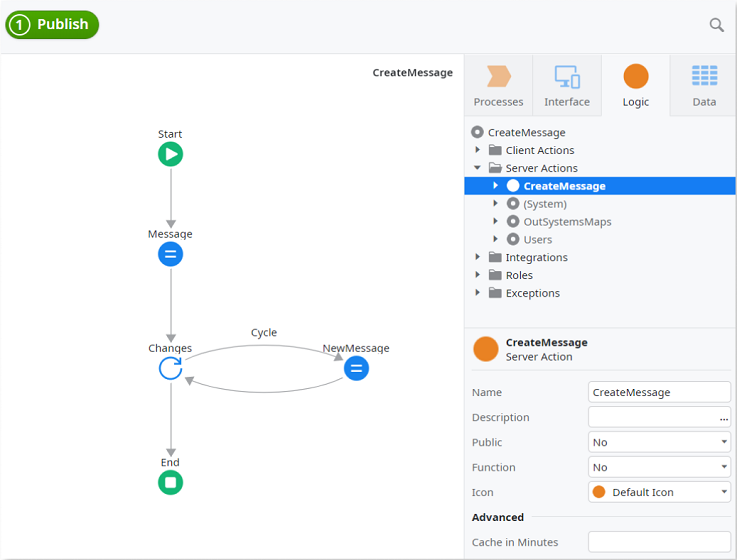Open the Icon property dropdown
This screenshot has width=737, height=560.
659,492
